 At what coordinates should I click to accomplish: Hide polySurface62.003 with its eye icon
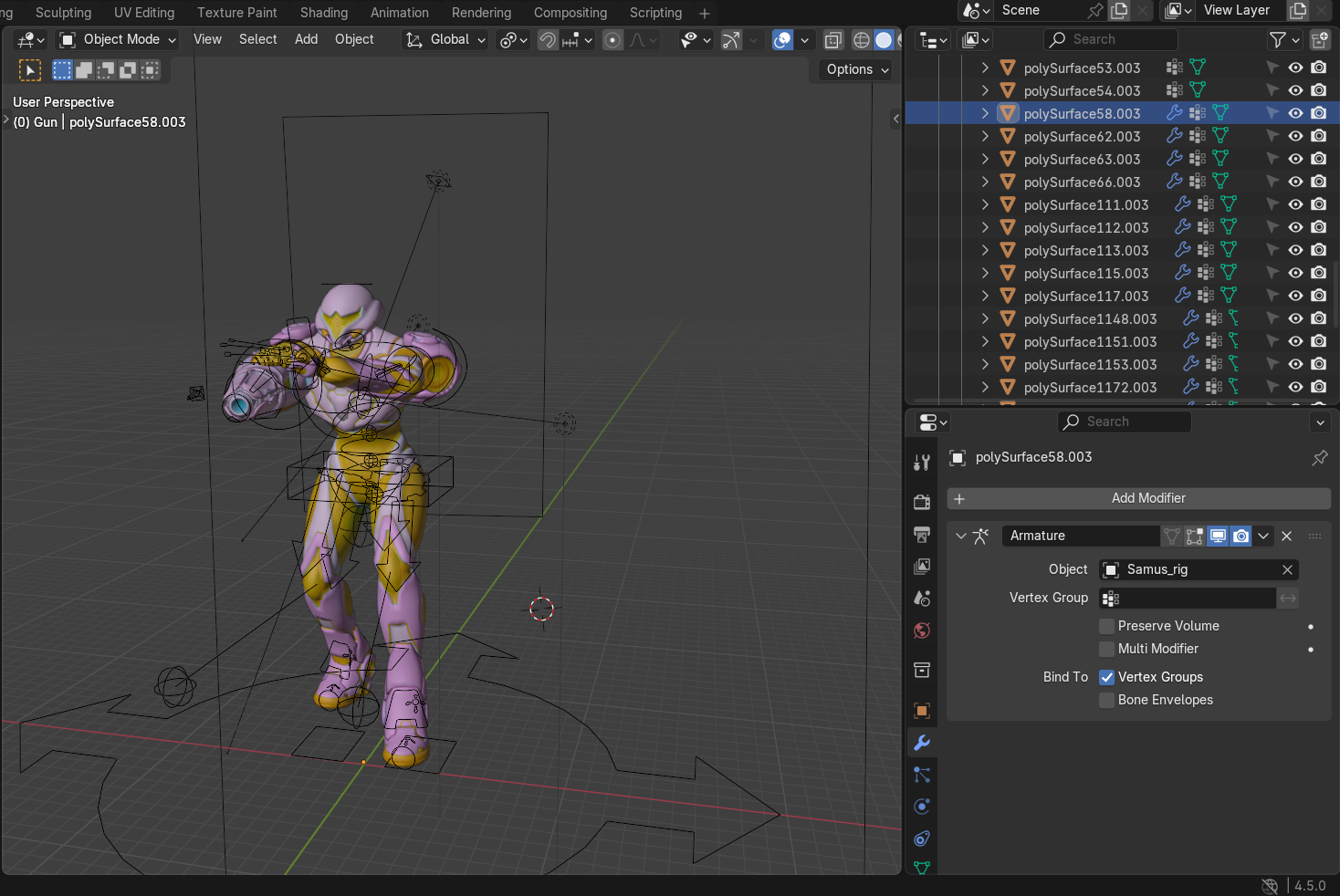click(1295, 136)
